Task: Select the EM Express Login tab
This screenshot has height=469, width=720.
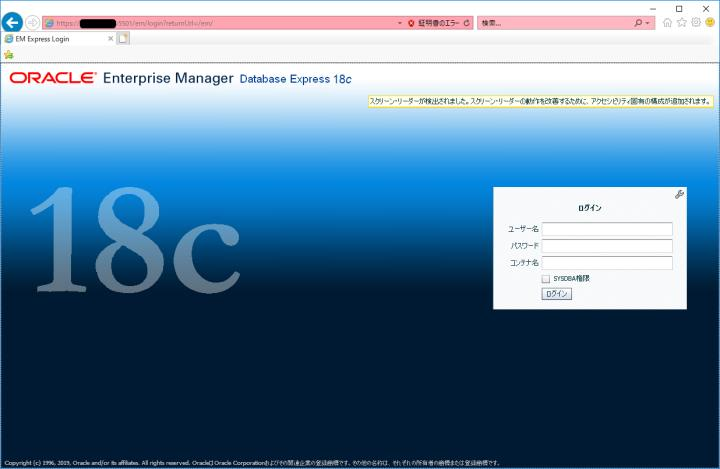Action: 54,39
